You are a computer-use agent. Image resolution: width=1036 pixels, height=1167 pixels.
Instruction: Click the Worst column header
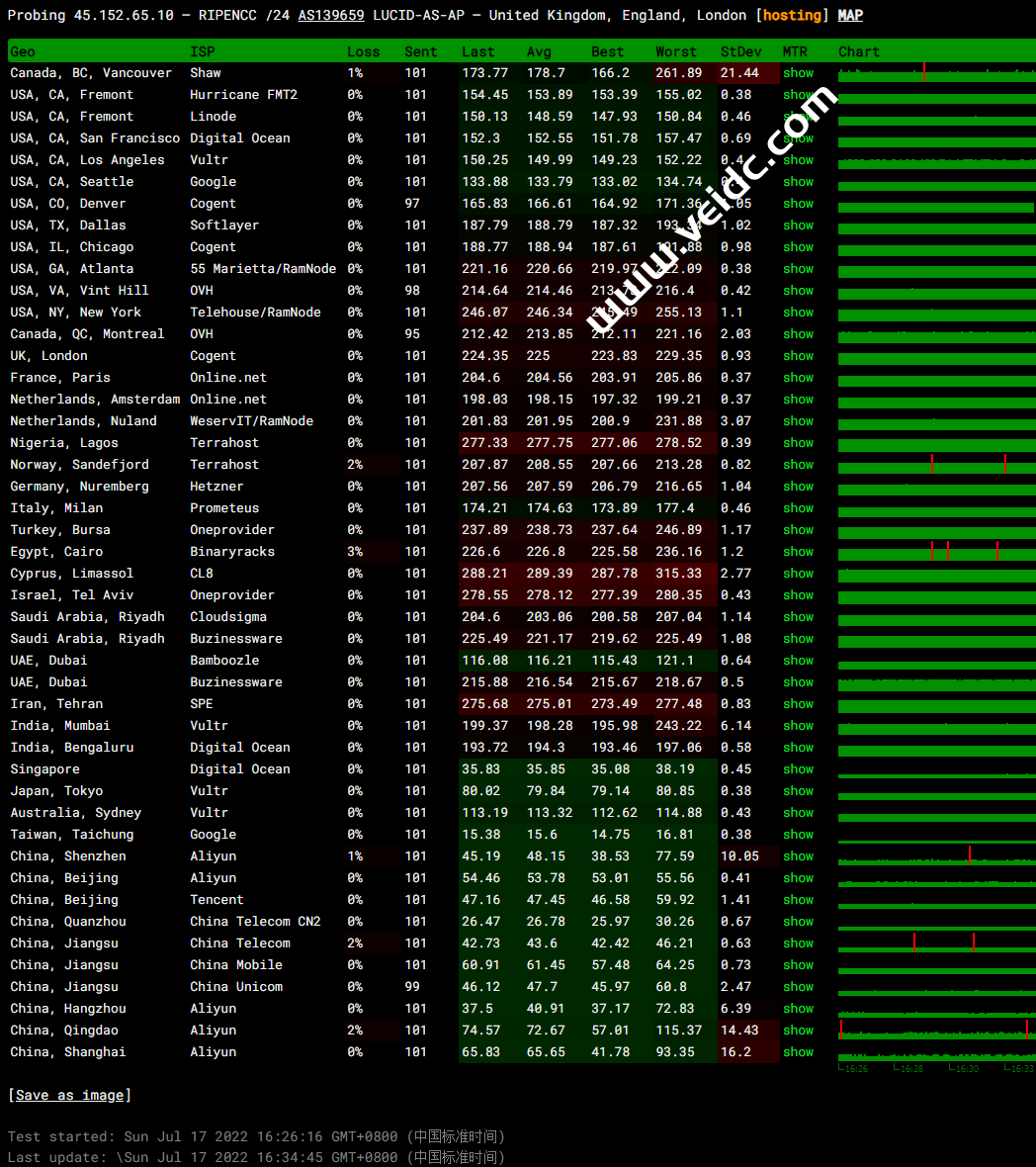tap(676, 51)
